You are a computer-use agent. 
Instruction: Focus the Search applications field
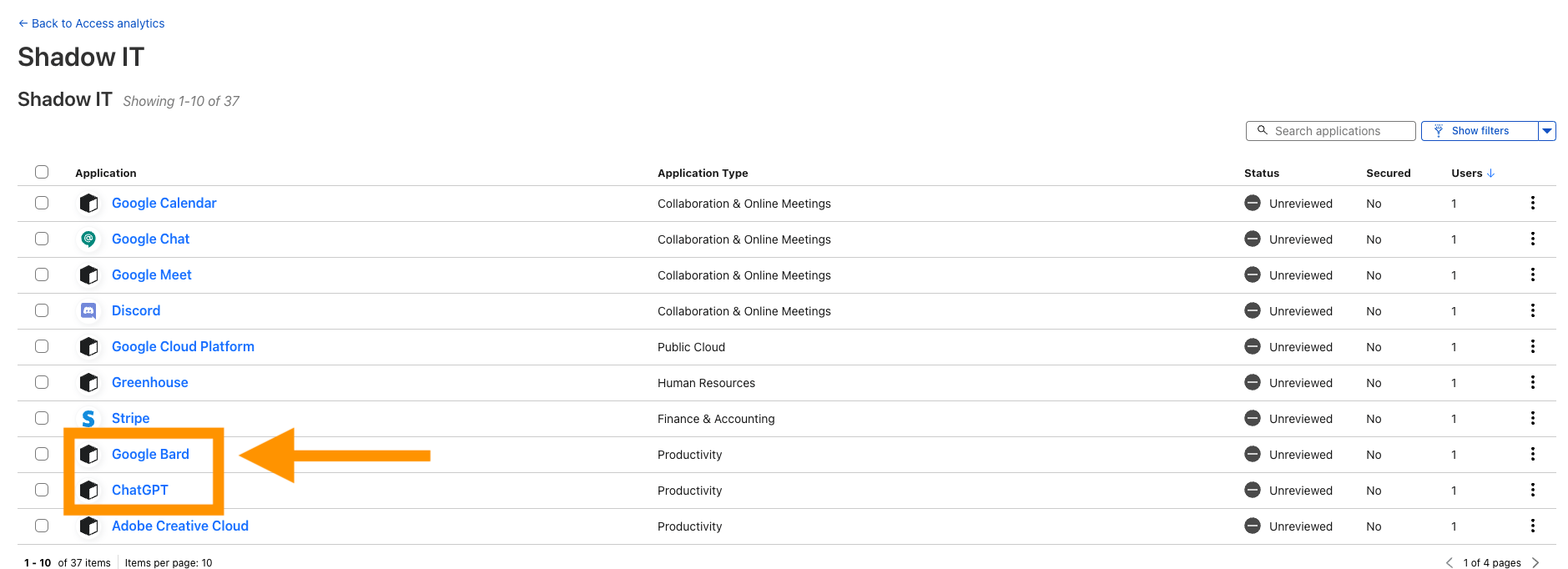coord(1331,131)
